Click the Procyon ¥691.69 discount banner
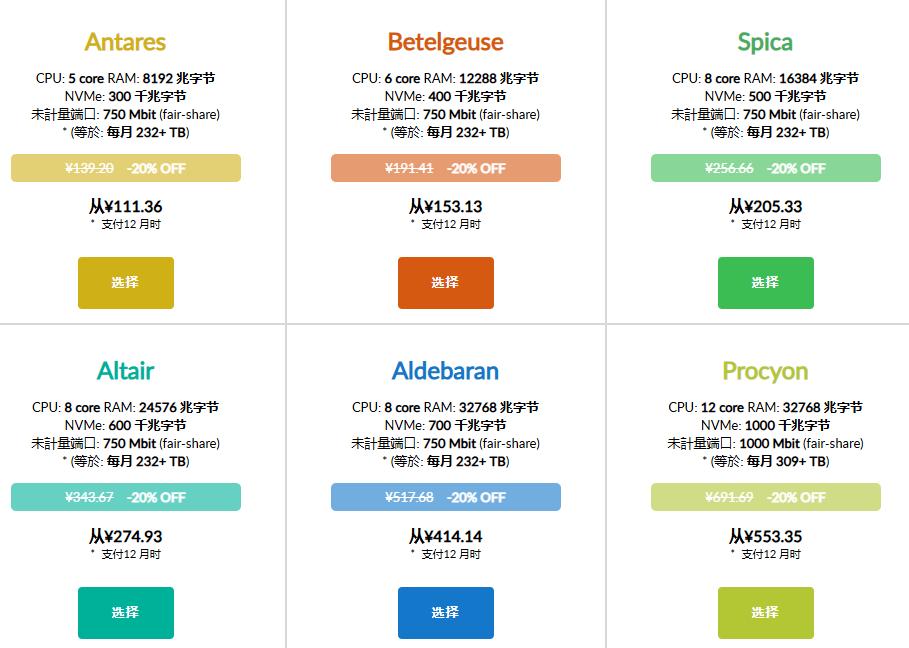This screenshot has height=648, width=909. (x=765, y=497)
